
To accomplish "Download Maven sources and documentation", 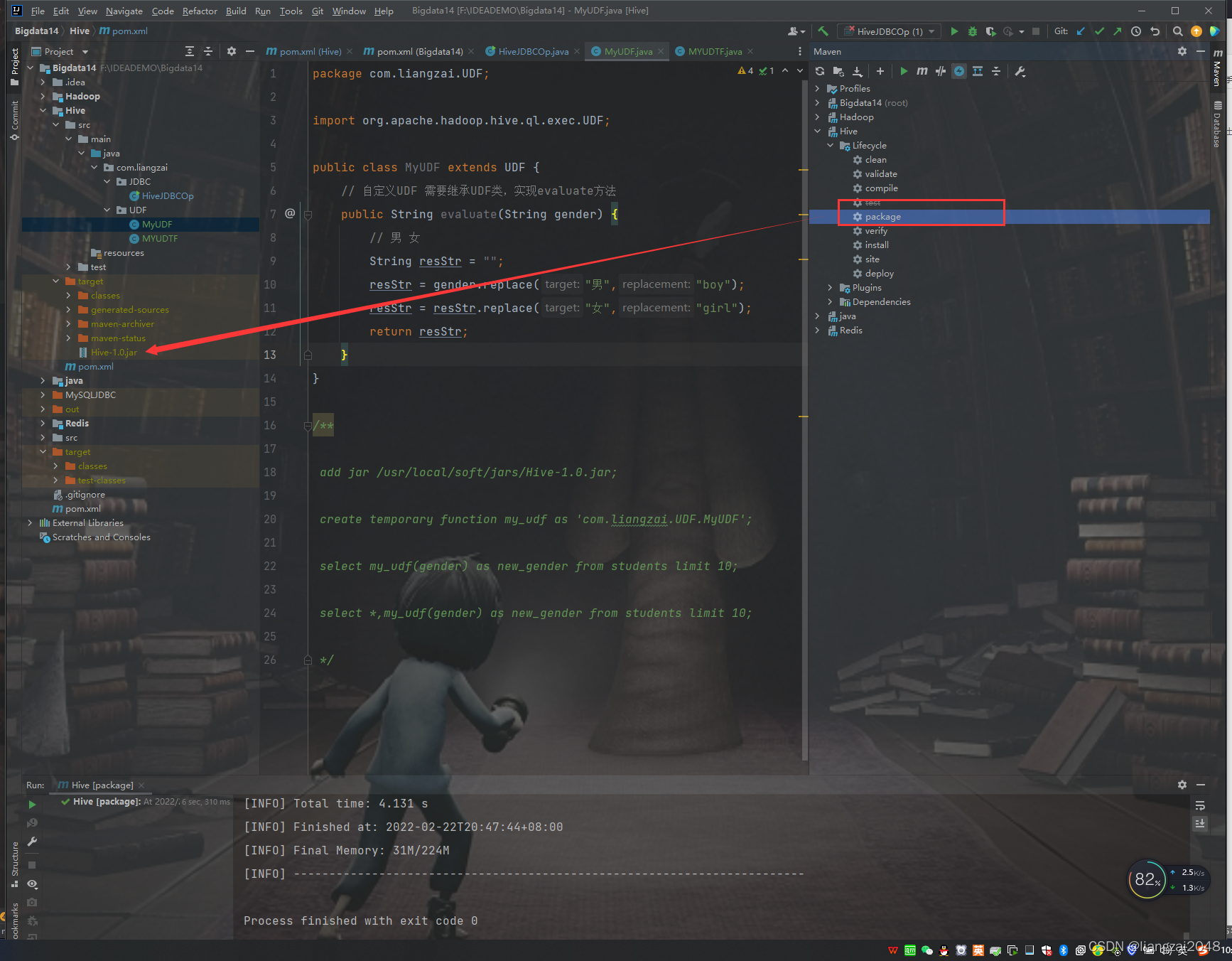I will click(858, 71).
